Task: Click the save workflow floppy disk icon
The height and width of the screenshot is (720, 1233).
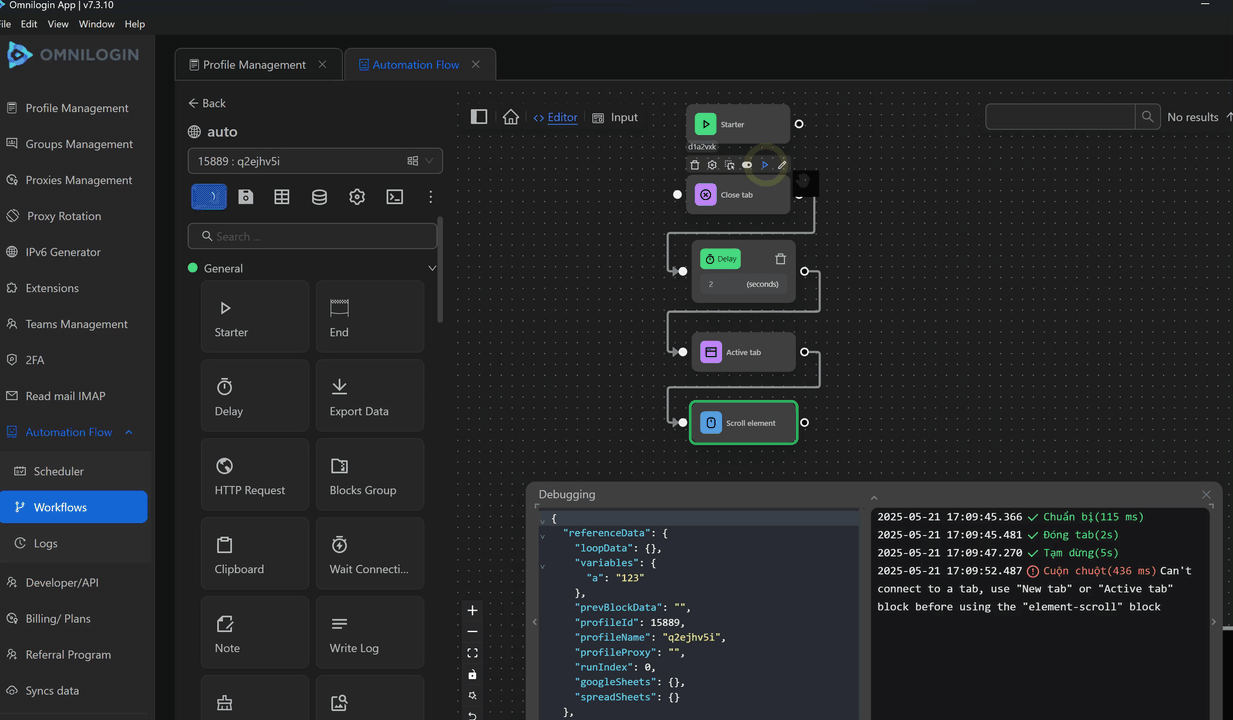Action: [x=246, y=197]
